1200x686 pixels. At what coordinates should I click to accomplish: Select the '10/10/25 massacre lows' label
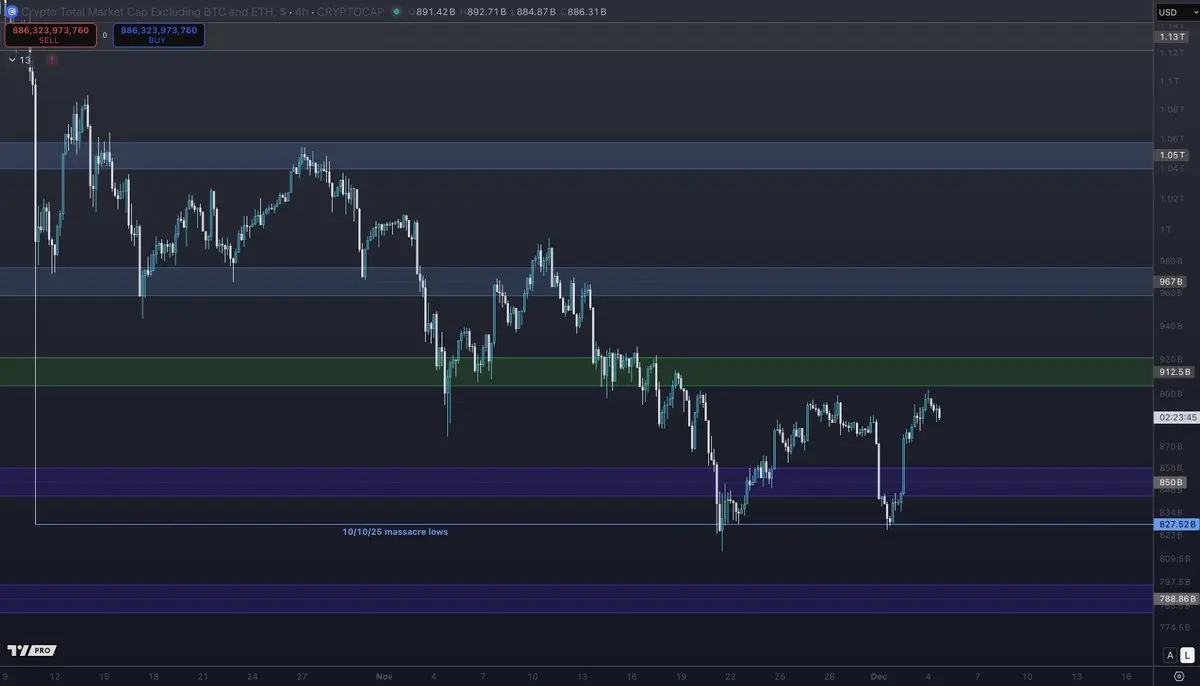395,532
